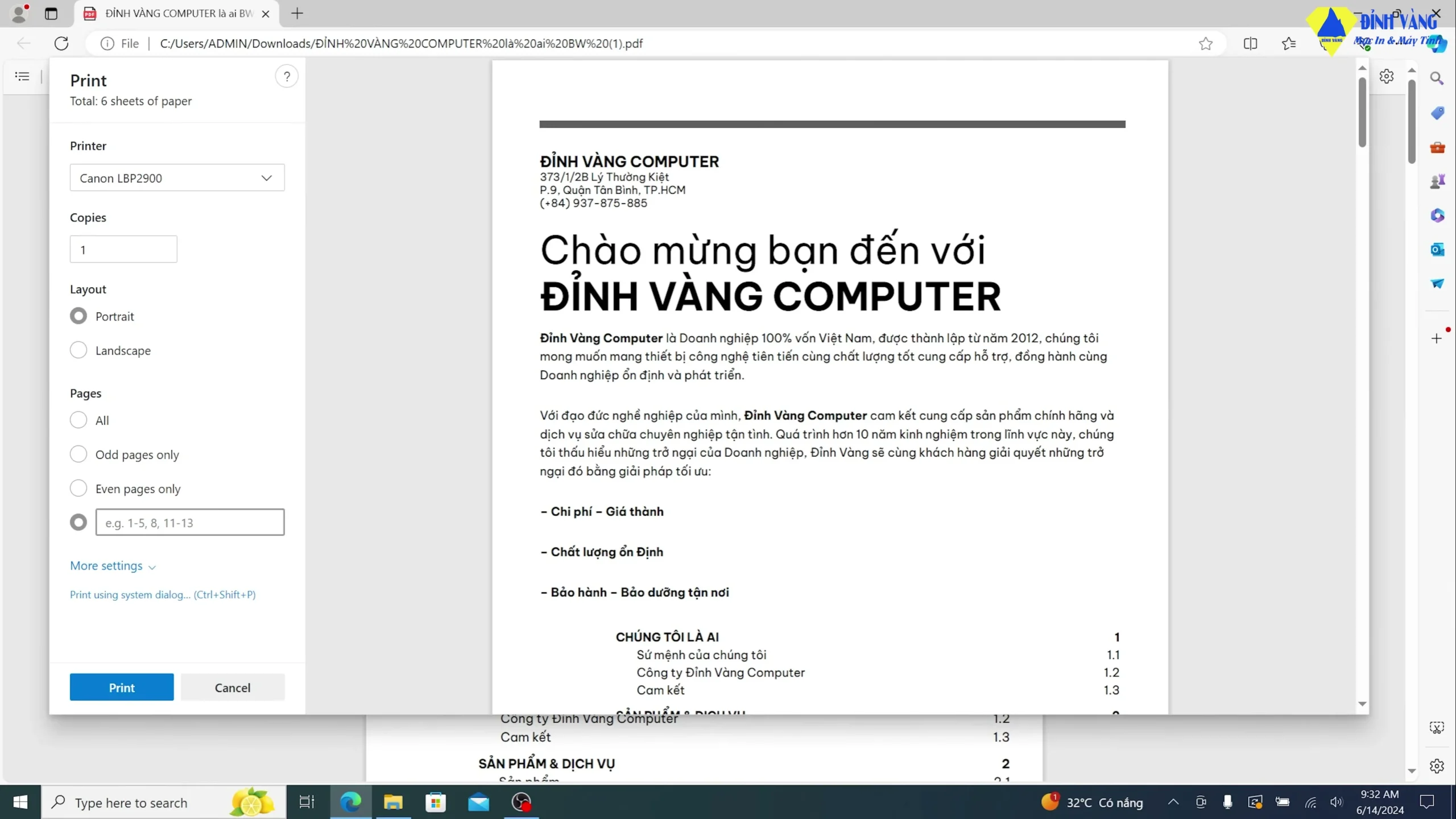
Task: Open the Favorites list icon
Action: click(1289, 44)
